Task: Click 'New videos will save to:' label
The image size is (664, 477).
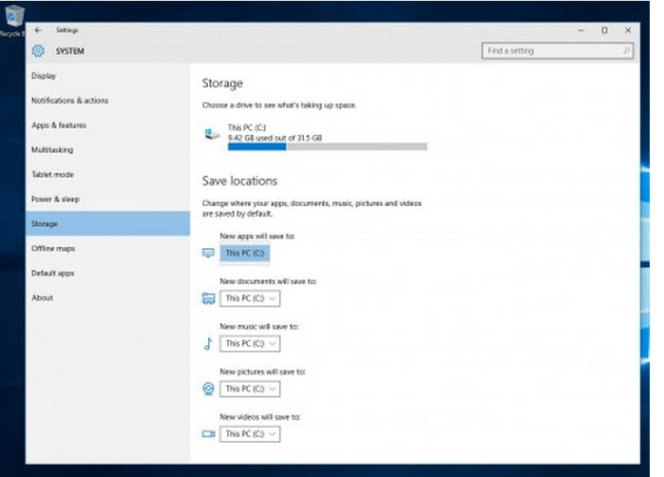Action: click(x=260, y=417)
